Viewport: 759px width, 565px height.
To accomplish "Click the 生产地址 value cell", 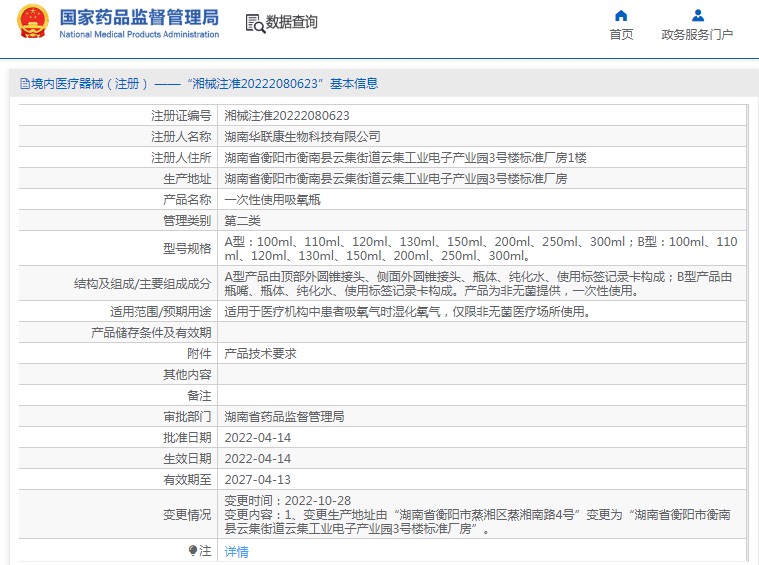I will pyautogui.click(x=396, y=179).
